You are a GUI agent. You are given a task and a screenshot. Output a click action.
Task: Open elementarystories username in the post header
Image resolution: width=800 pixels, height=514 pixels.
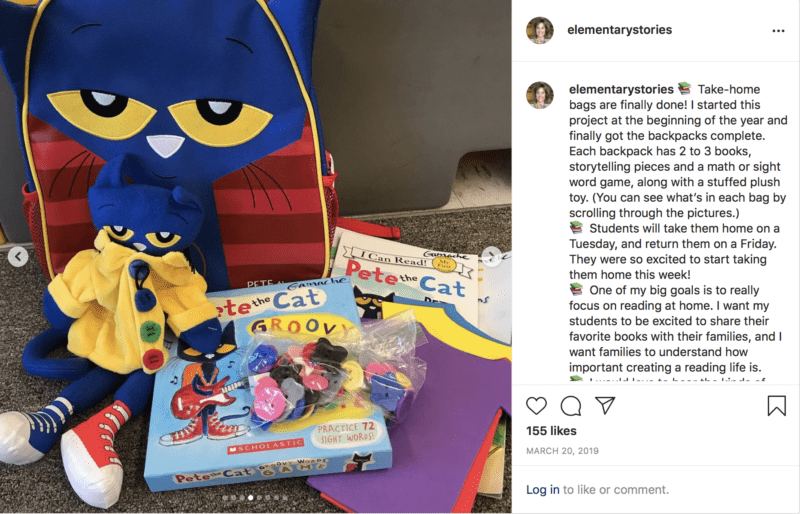[619, 30]
